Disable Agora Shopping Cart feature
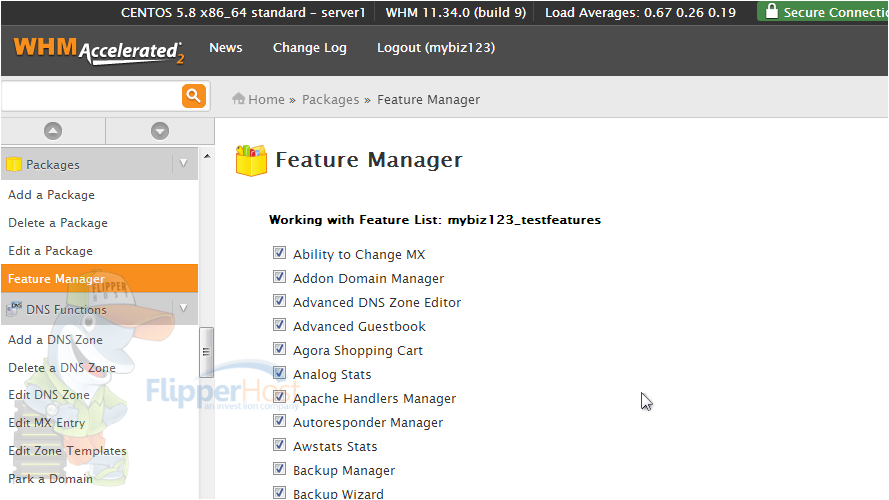This screenshot has width=889, height=500. tap(279, 348)
